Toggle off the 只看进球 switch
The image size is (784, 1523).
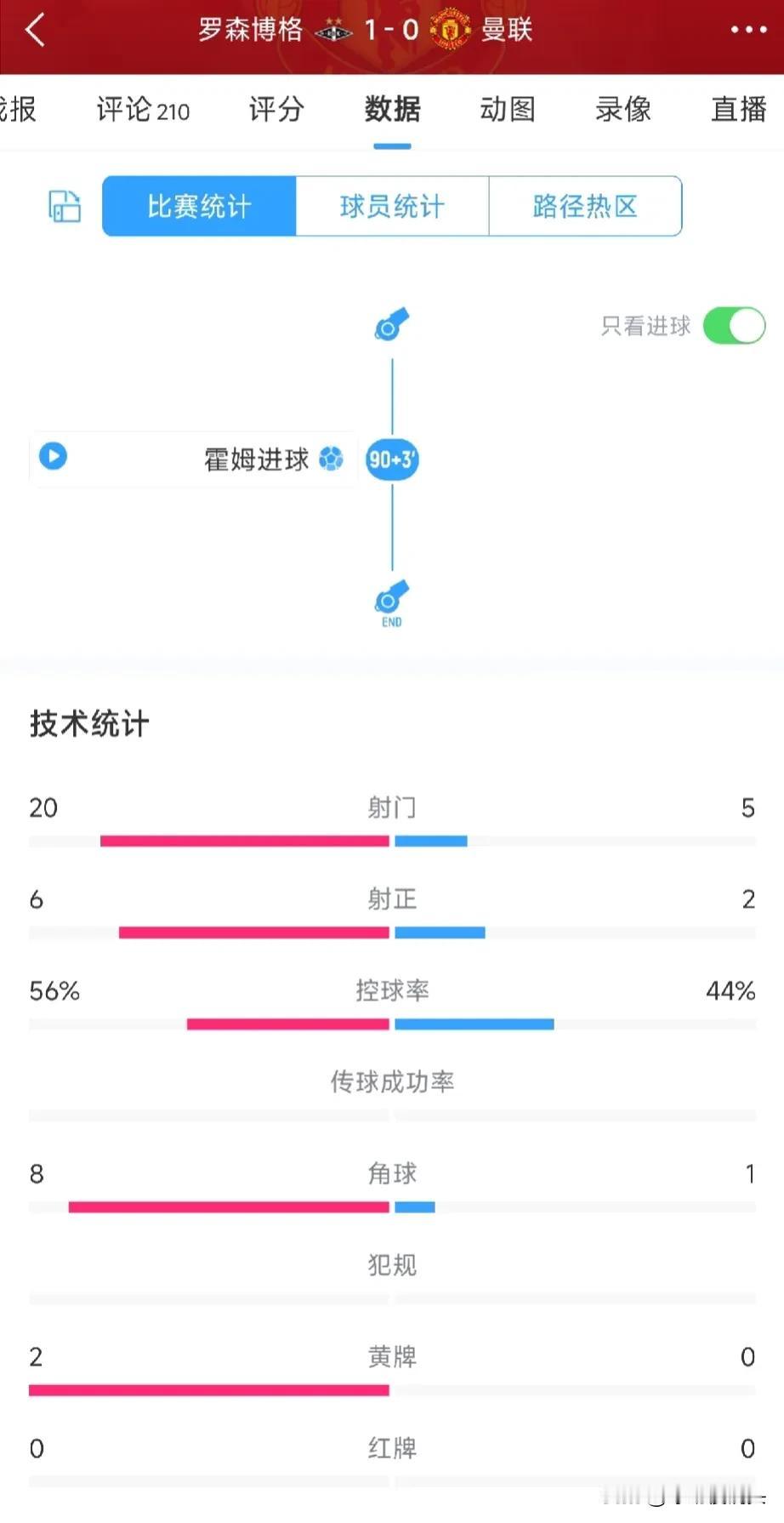(734, 326)
